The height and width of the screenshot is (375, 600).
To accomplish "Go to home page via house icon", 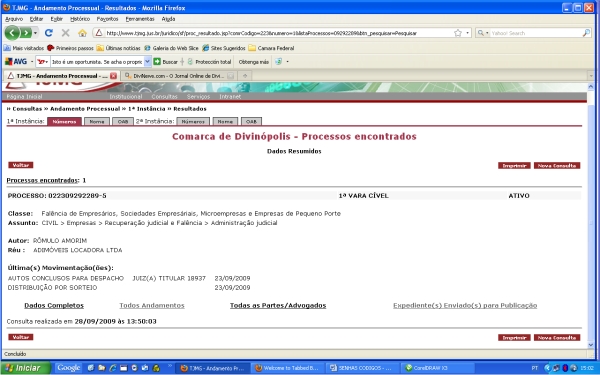I will coord(82,33).
